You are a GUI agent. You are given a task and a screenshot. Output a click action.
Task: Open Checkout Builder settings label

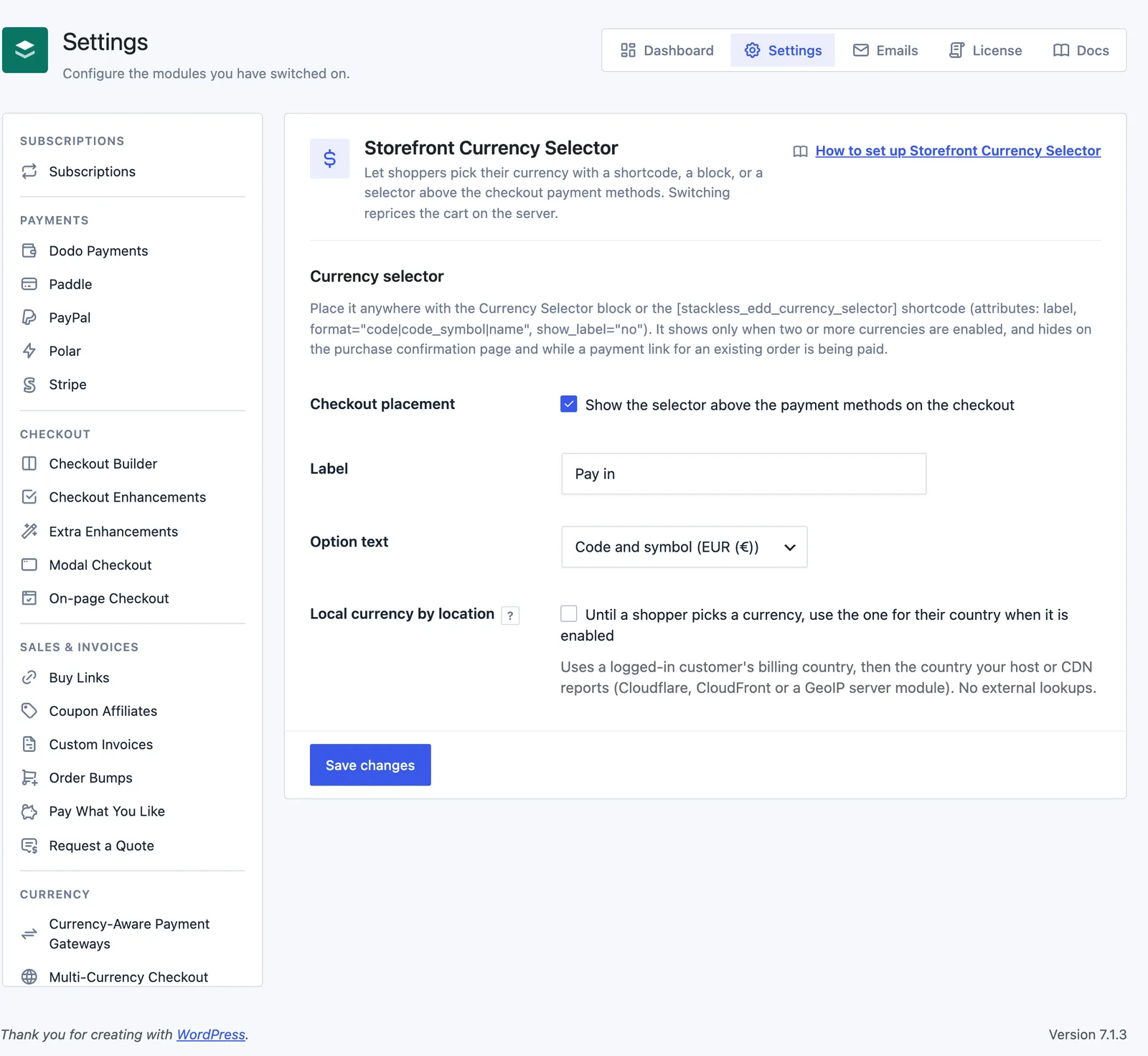tap(103, 463)
